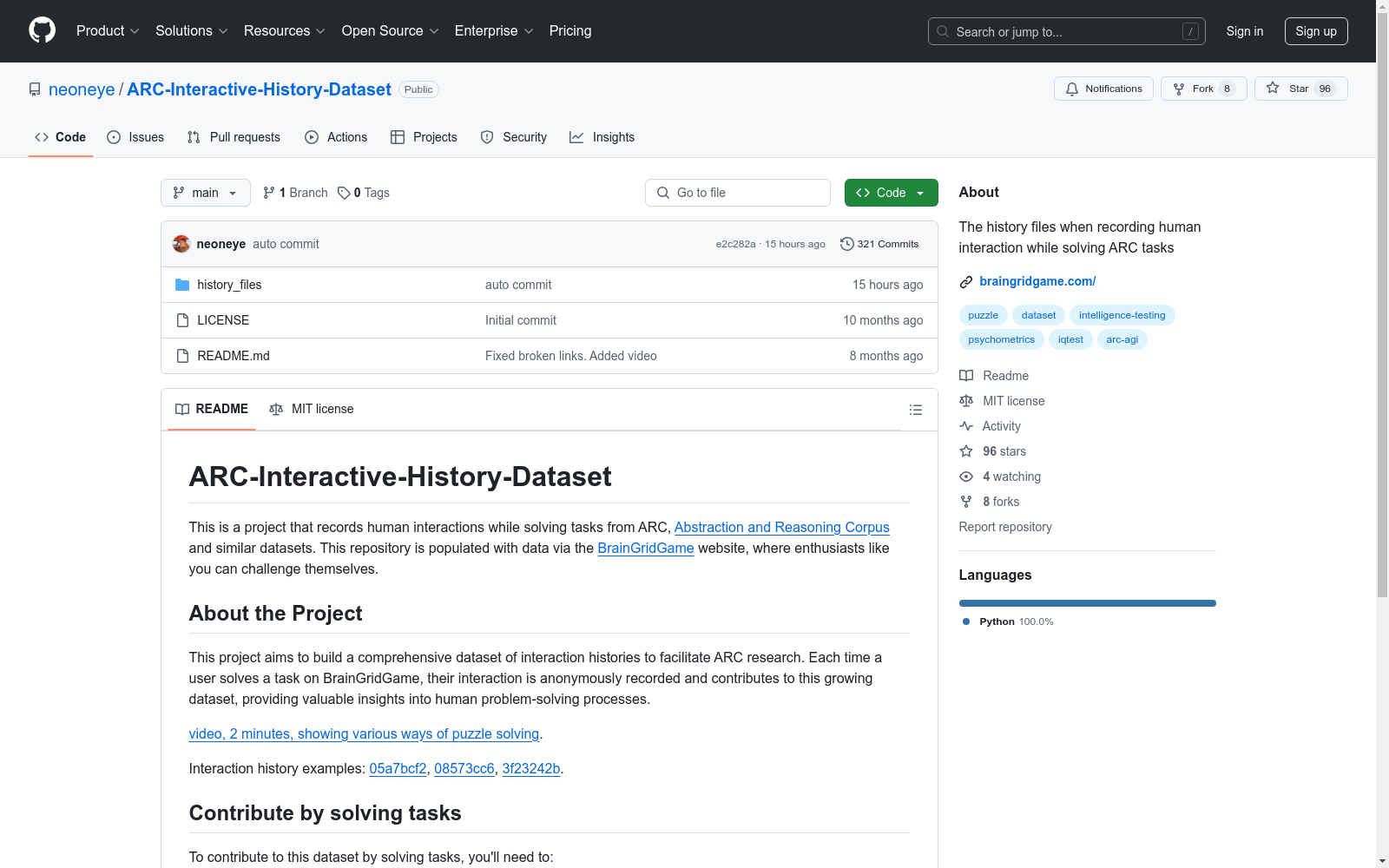Screen dimensions: 1389x868
Task: Open the neoneye owner profile link
Action: click(82, 89)
